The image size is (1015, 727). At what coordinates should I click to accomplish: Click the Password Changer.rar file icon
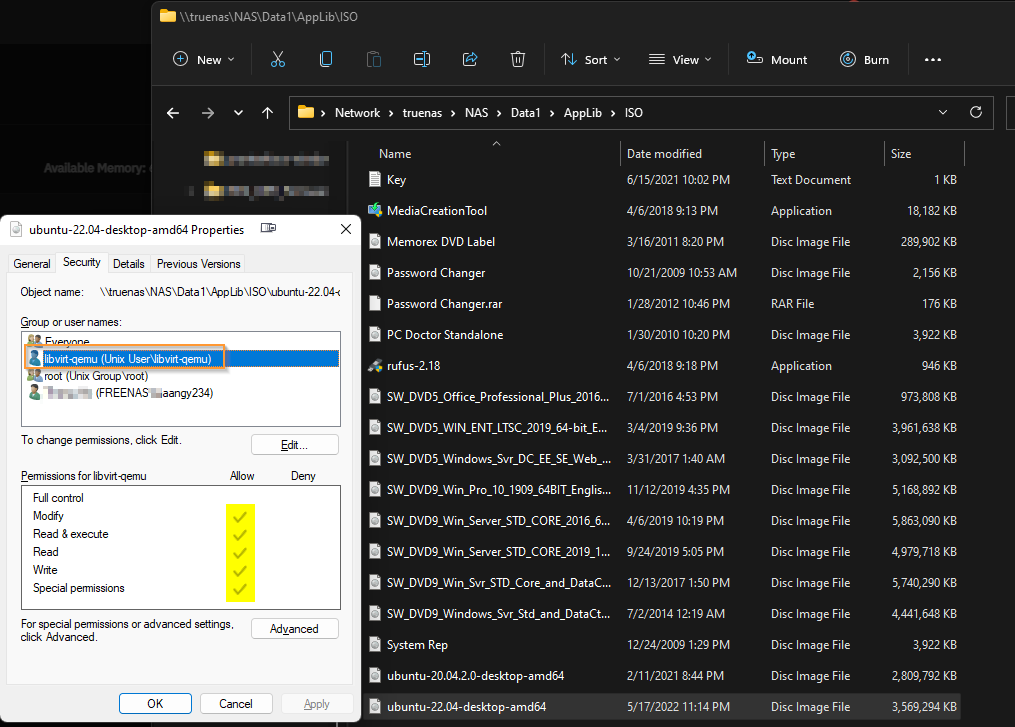point(375,304)
